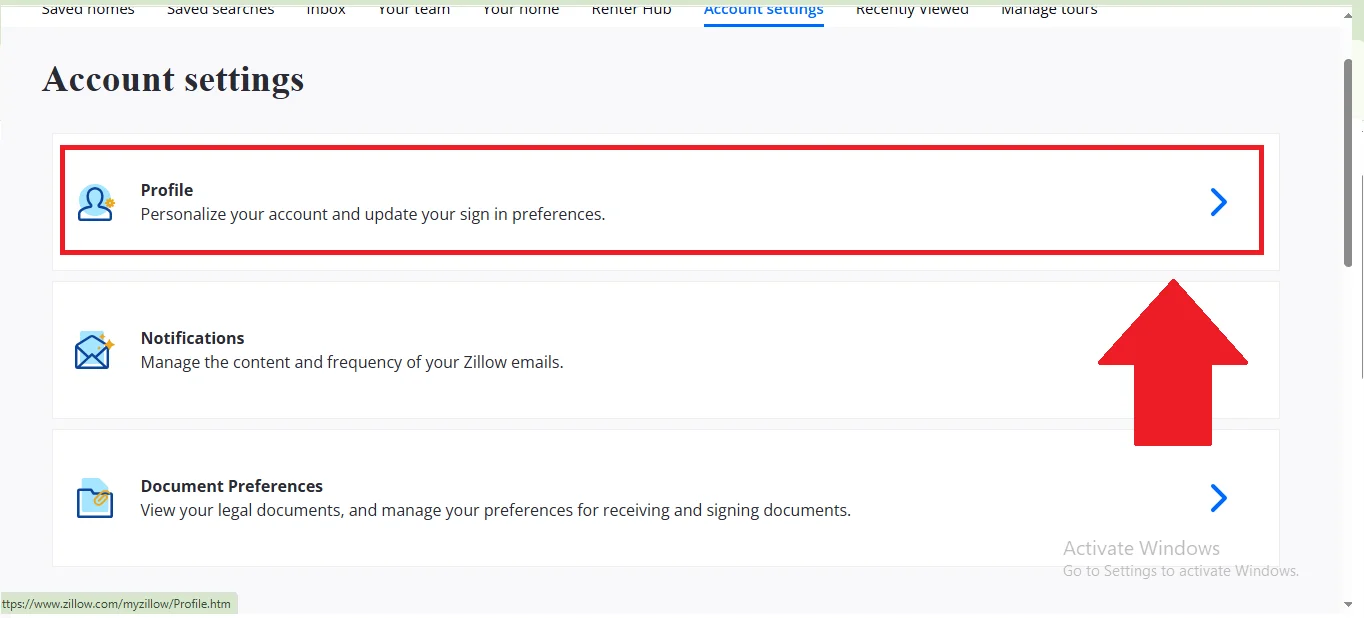Go to the Your home tab
The height and width of the screenshot is (618, 1364).
[x=521, y=9]
